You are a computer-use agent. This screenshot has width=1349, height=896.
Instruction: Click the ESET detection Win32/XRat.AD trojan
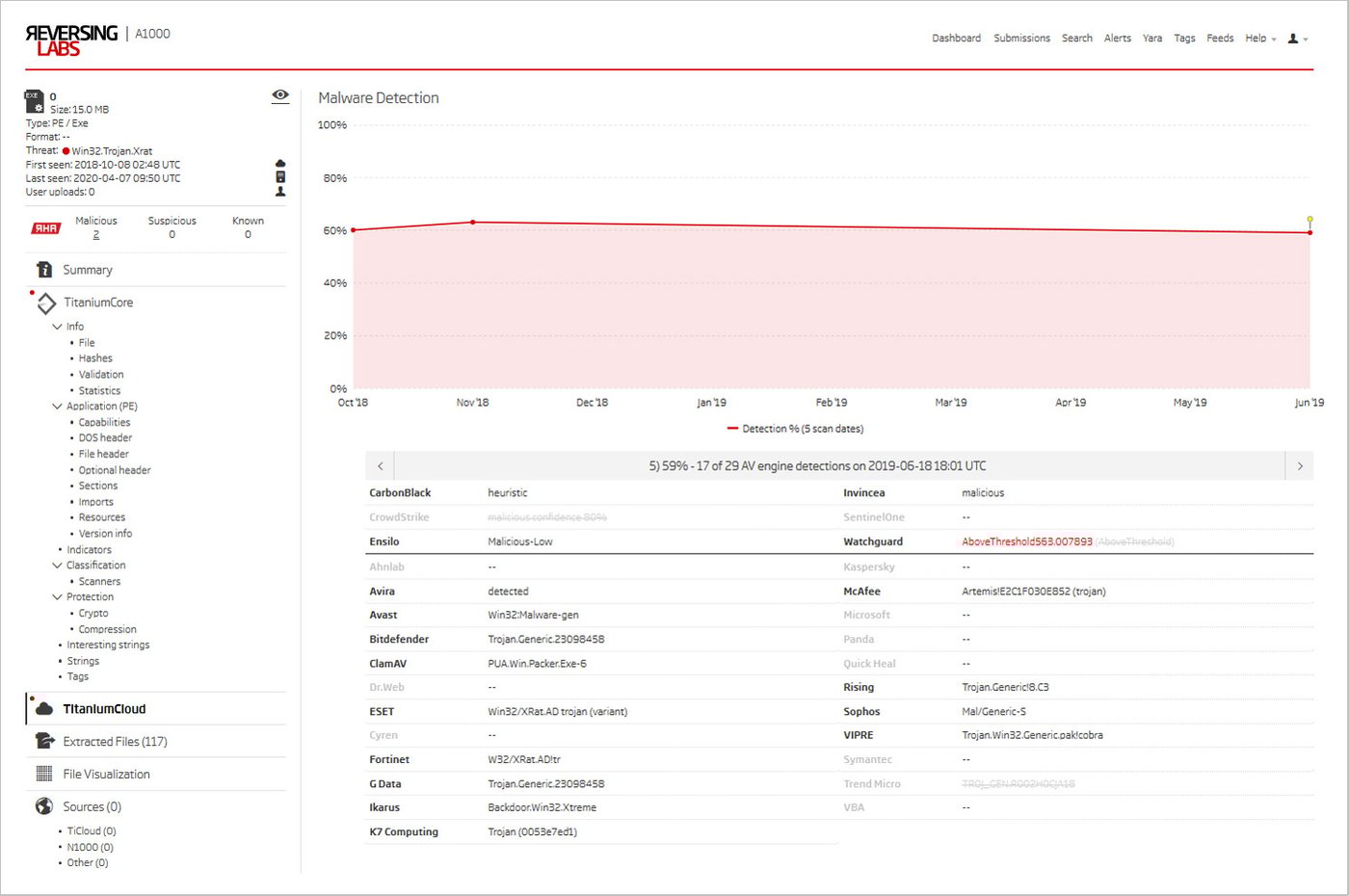[x=558, y=712]
